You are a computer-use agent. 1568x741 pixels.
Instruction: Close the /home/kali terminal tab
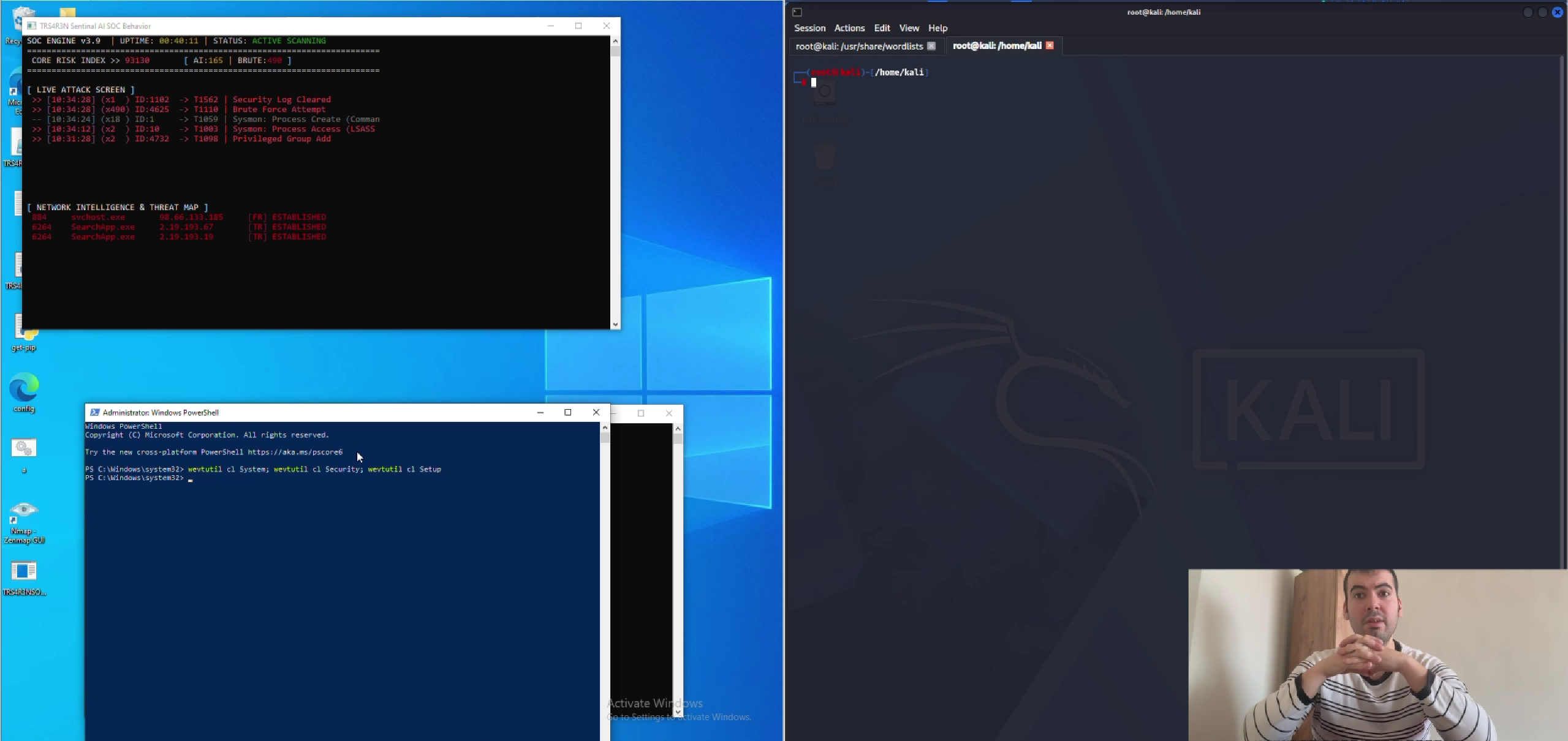1050,45
